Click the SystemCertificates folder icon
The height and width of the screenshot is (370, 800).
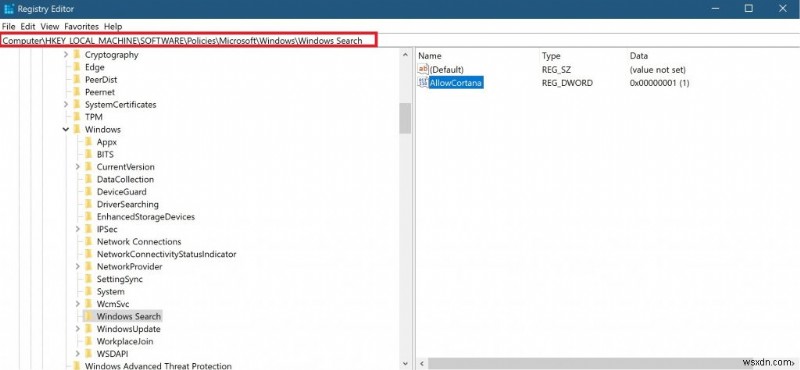coord(77,105)
